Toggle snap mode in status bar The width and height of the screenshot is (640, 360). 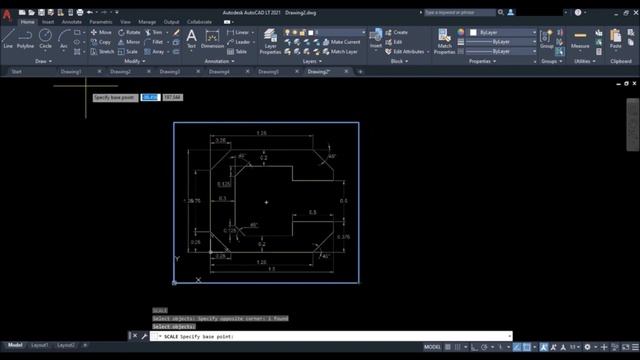tap(458, 347)
